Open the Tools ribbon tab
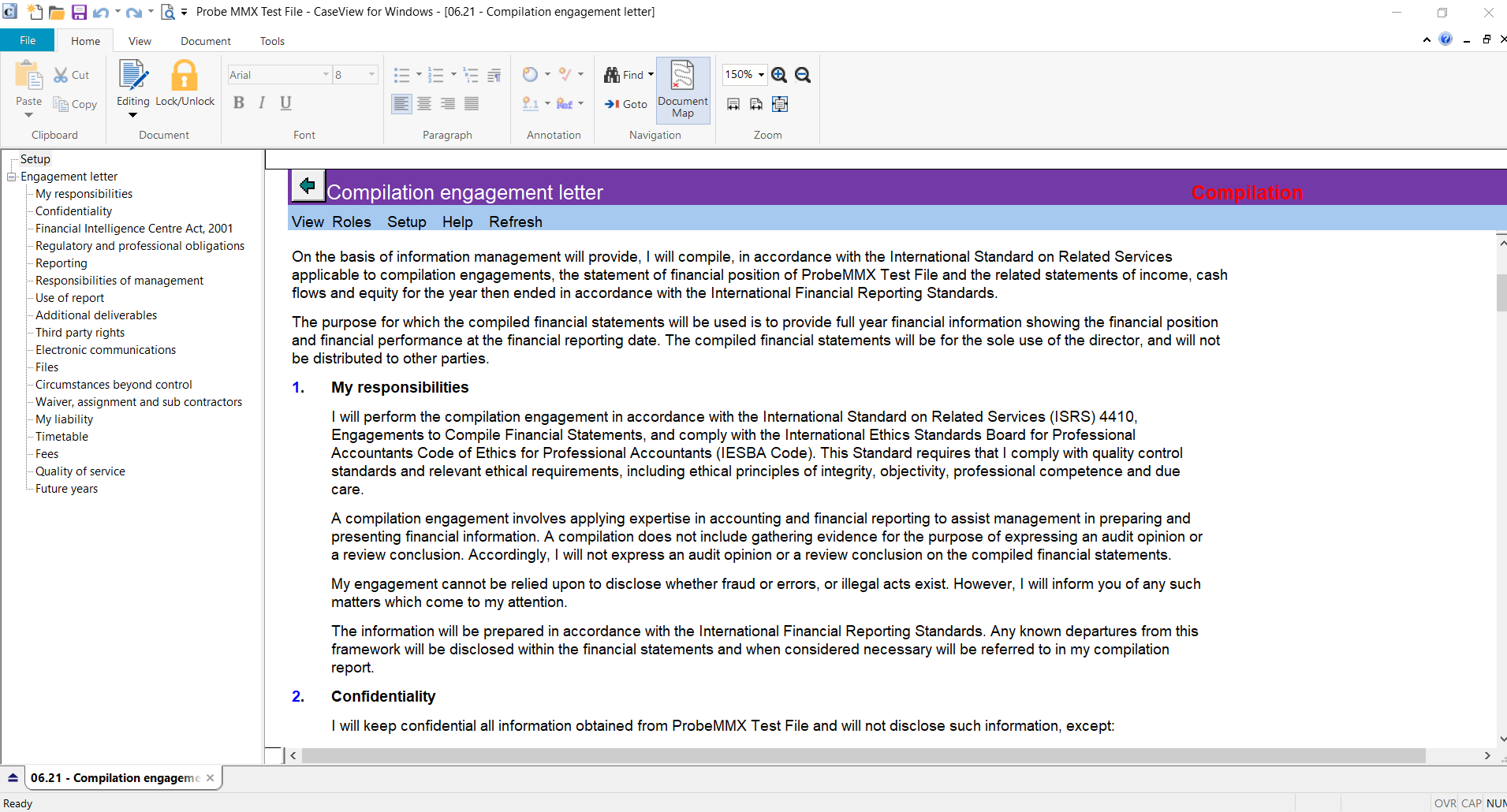The image size is (1507, 812). coord(272,41)
